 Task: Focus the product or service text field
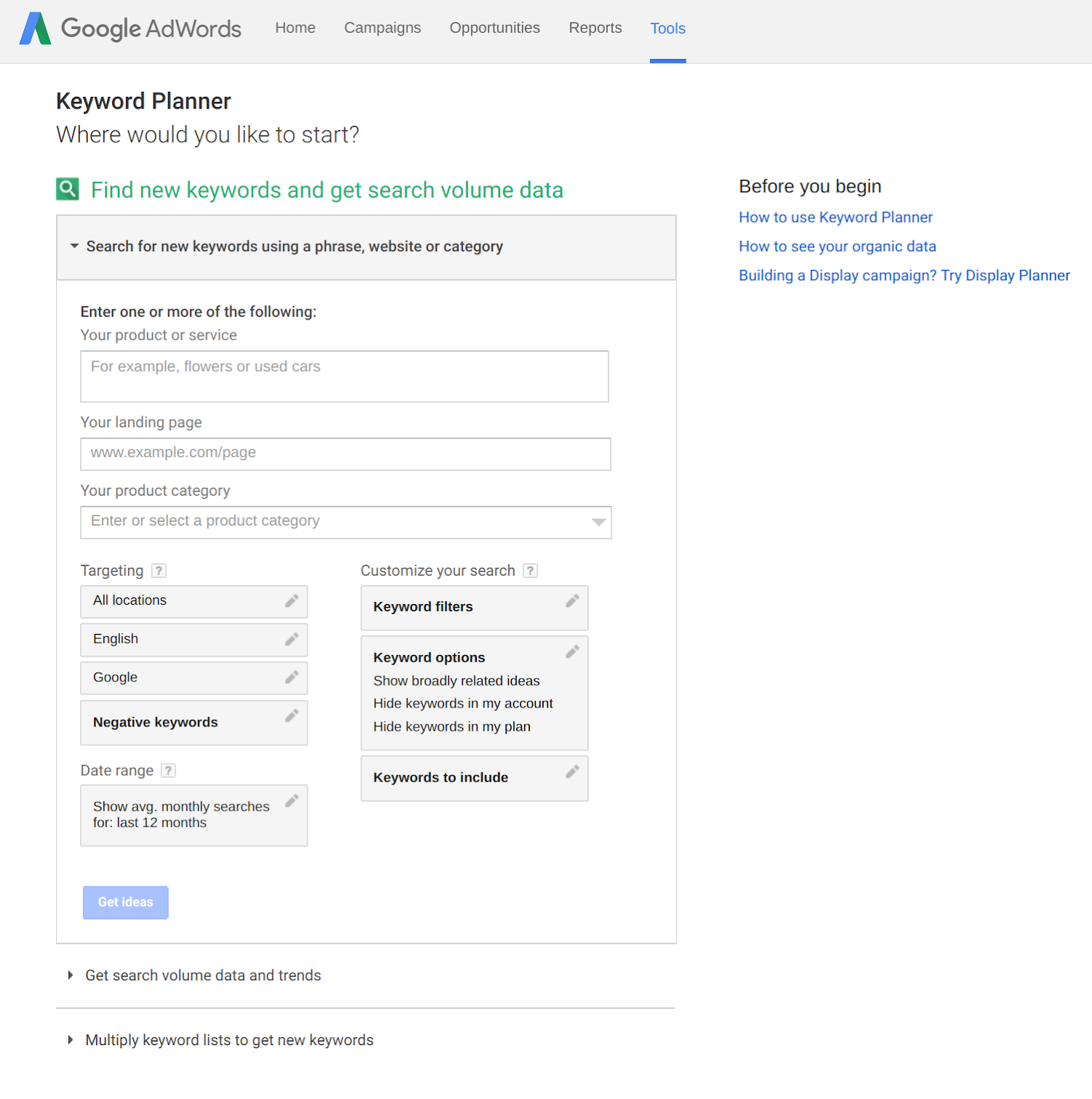(x=344, y=376)
